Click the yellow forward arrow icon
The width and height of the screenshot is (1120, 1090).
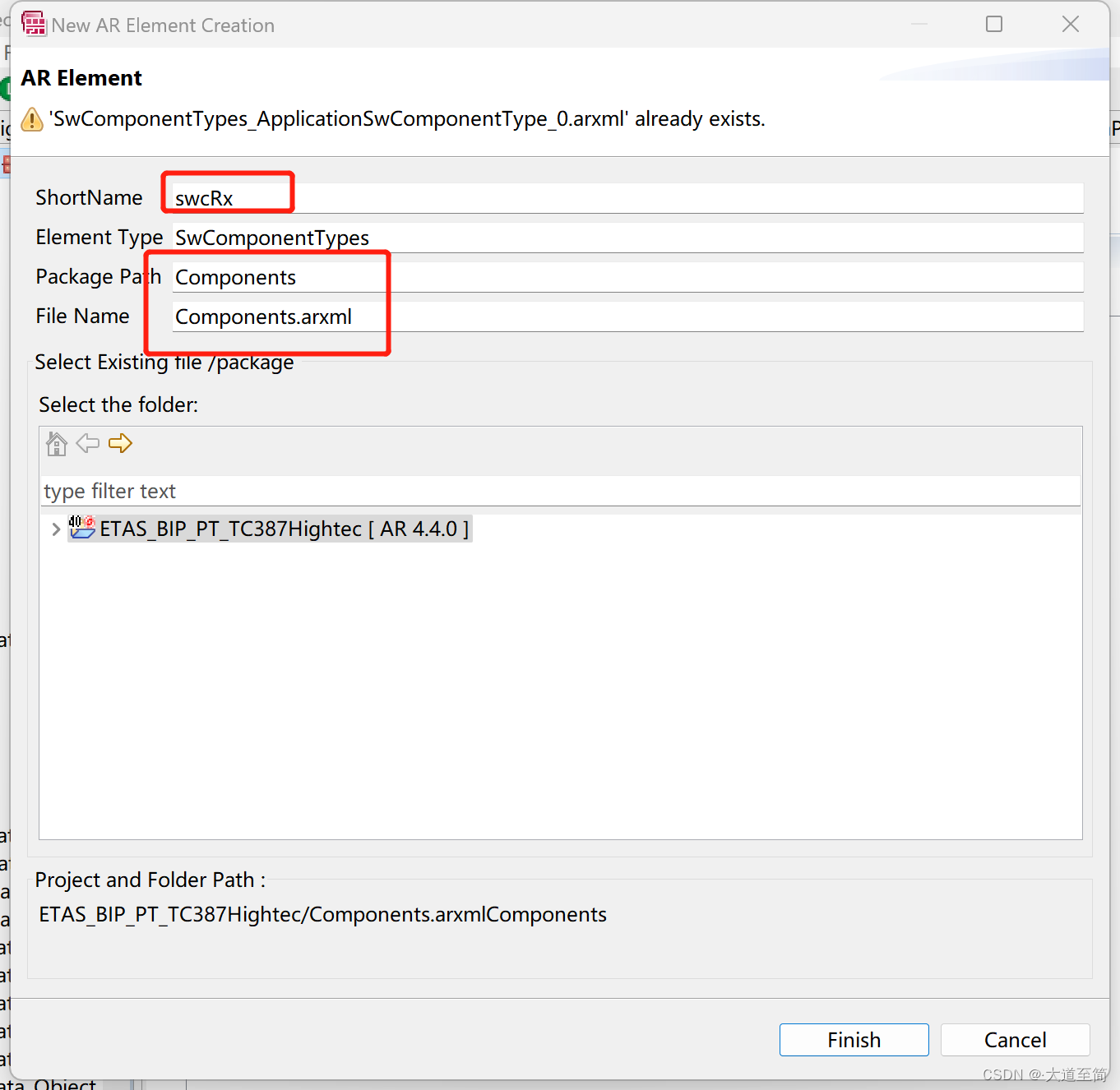pyautogui.click(x=120, y=443)
